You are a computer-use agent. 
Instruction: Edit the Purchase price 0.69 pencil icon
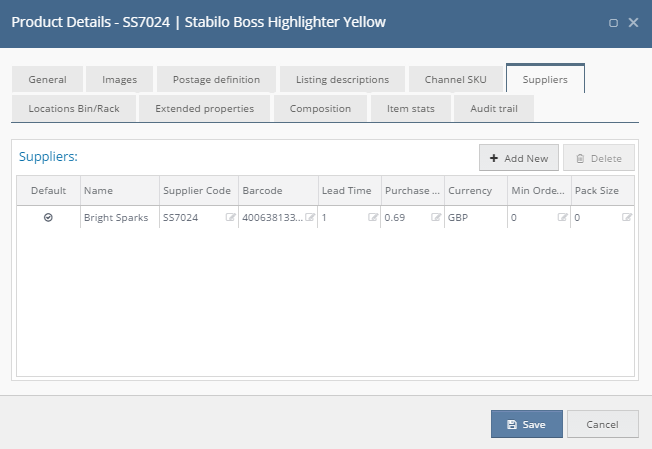pos(436,217)
